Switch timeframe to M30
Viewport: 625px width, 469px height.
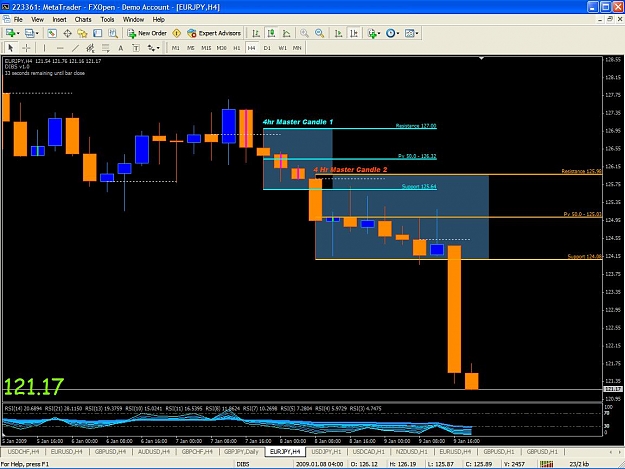tap(221, 48)
